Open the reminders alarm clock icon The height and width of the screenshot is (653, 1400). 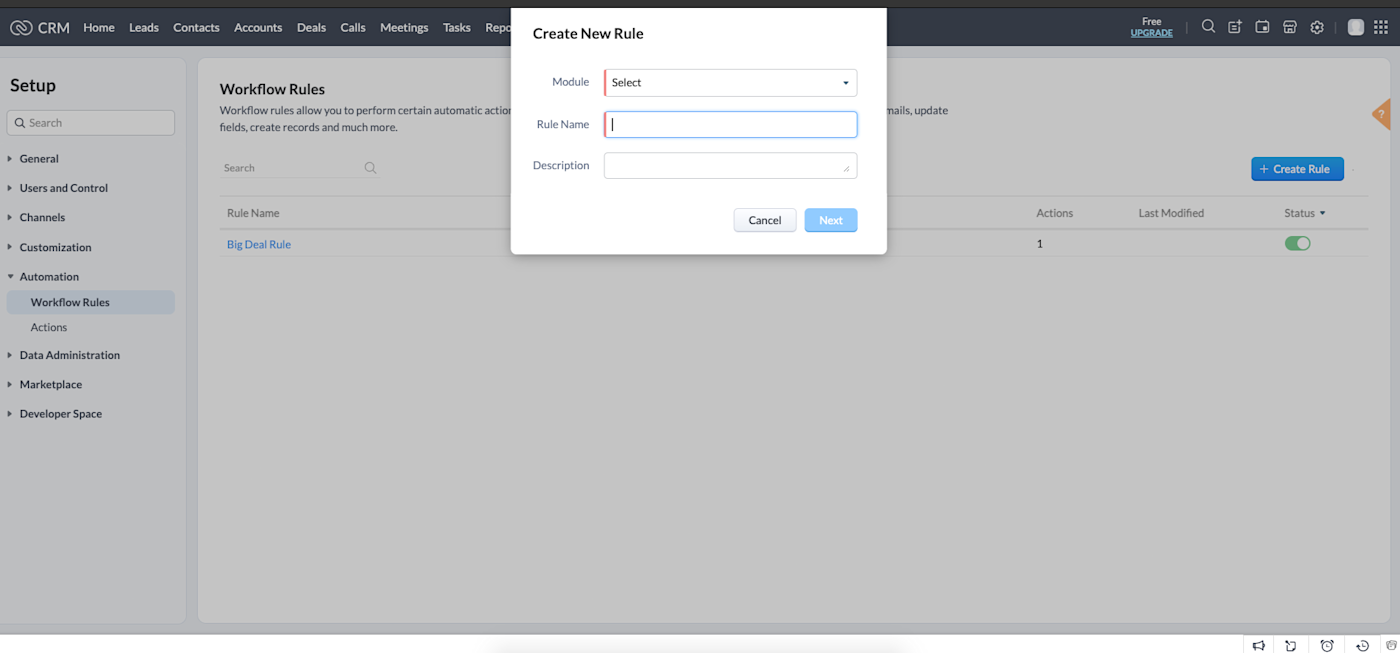click(1327, 645)
